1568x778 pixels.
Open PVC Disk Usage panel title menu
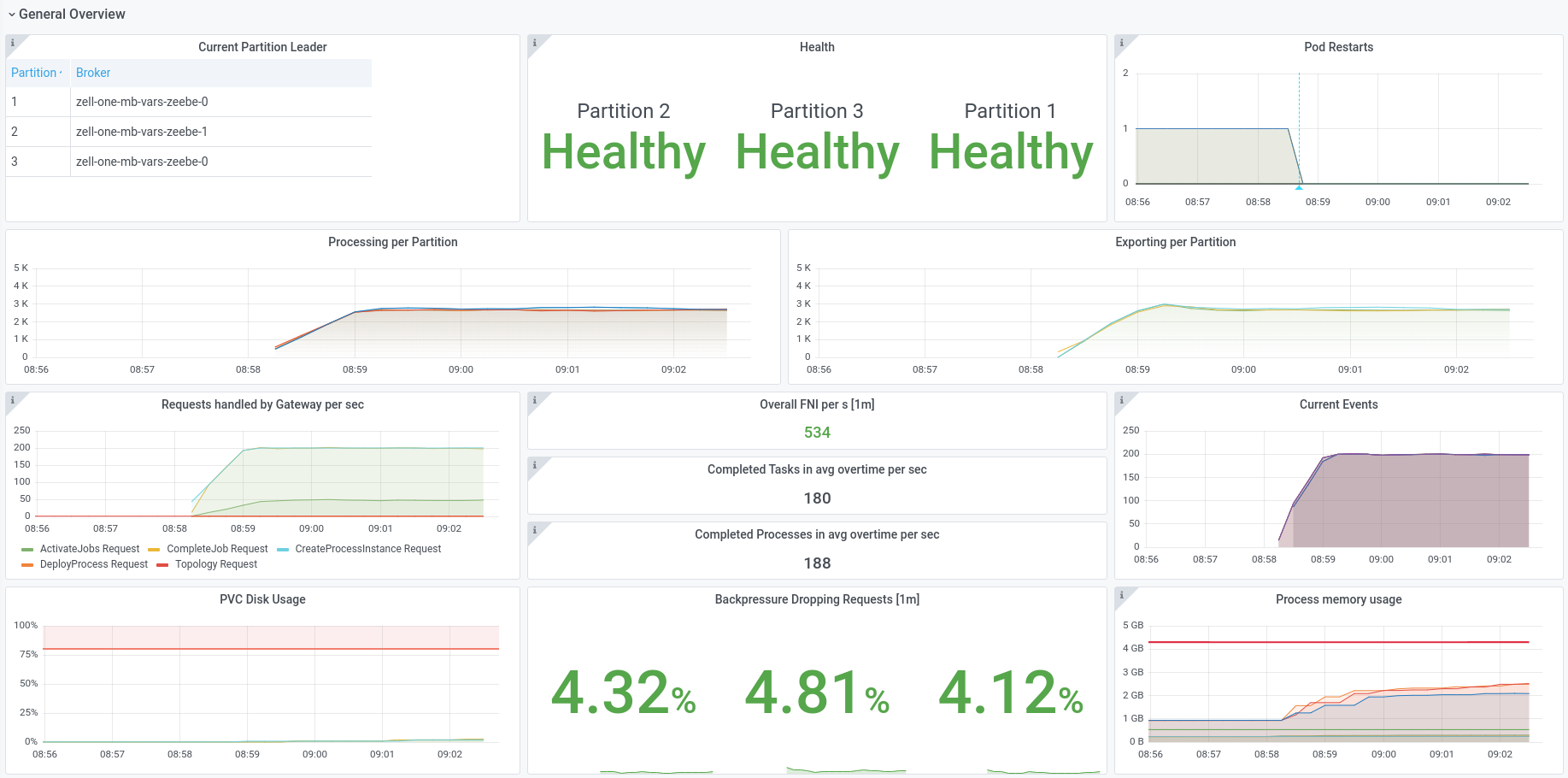[x=262, y=599]
